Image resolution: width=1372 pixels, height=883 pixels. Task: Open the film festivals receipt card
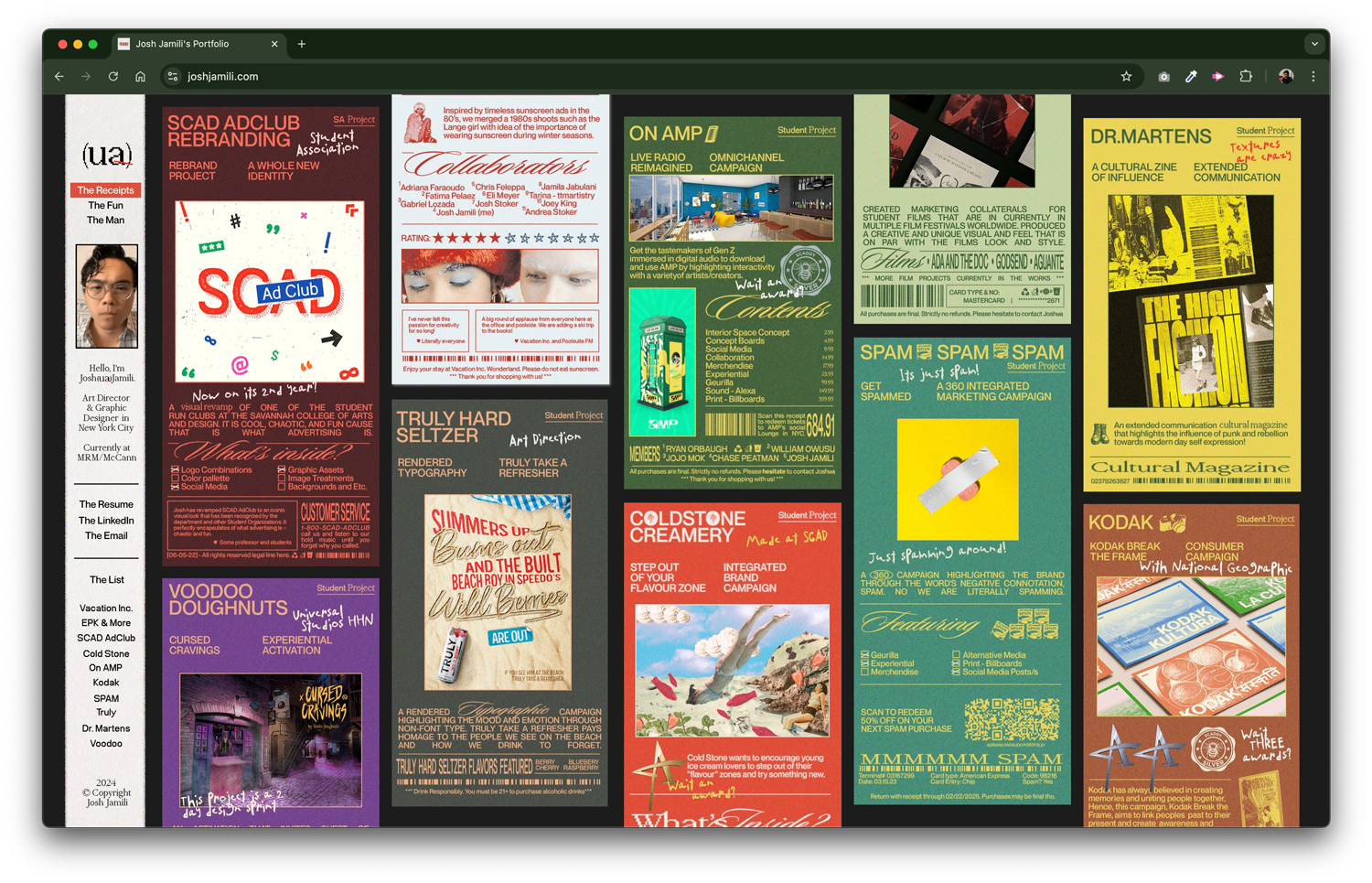tap(962, 209)
